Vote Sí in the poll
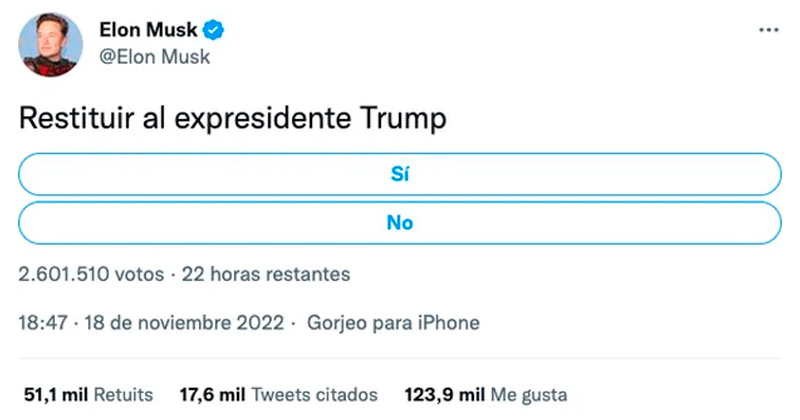This screenshot has width=800, height=420. pos(400,174)
